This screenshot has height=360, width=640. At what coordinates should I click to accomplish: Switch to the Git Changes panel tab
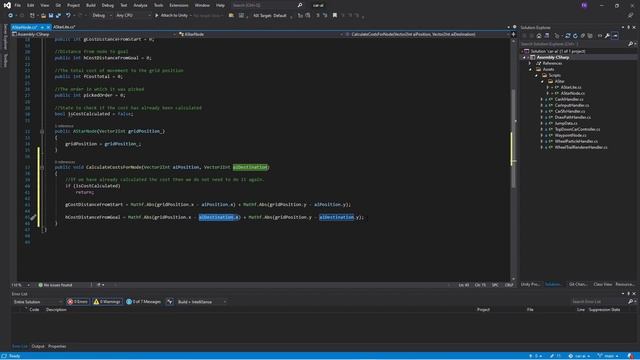pos(578,284)
